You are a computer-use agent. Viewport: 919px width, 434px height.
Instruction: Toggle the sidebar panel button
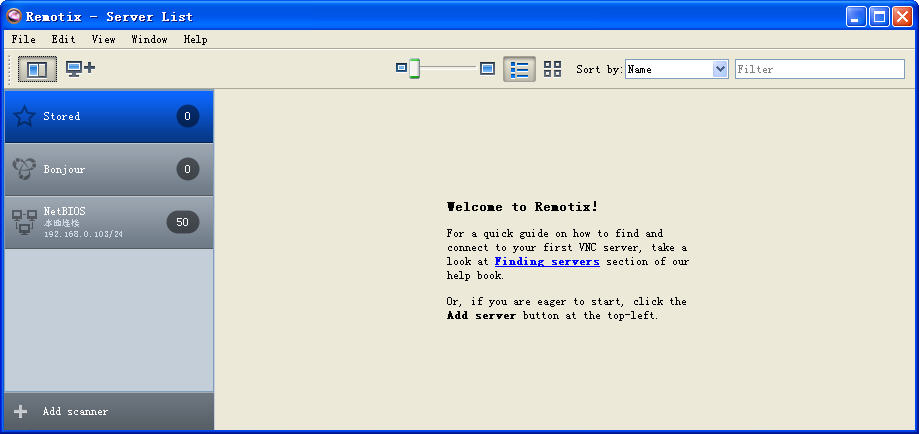38,69
